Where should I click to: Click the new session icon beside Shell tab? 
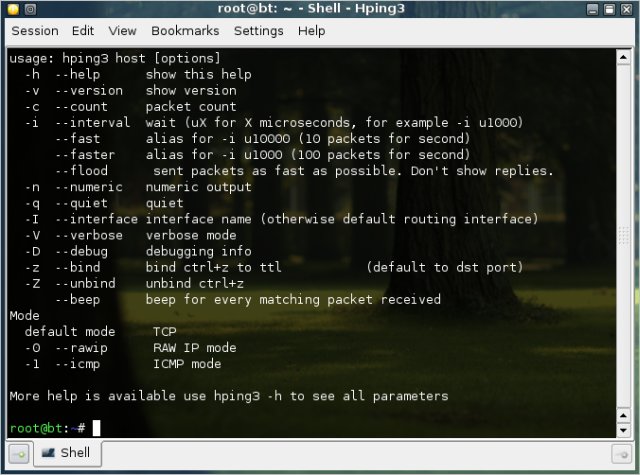18,454
